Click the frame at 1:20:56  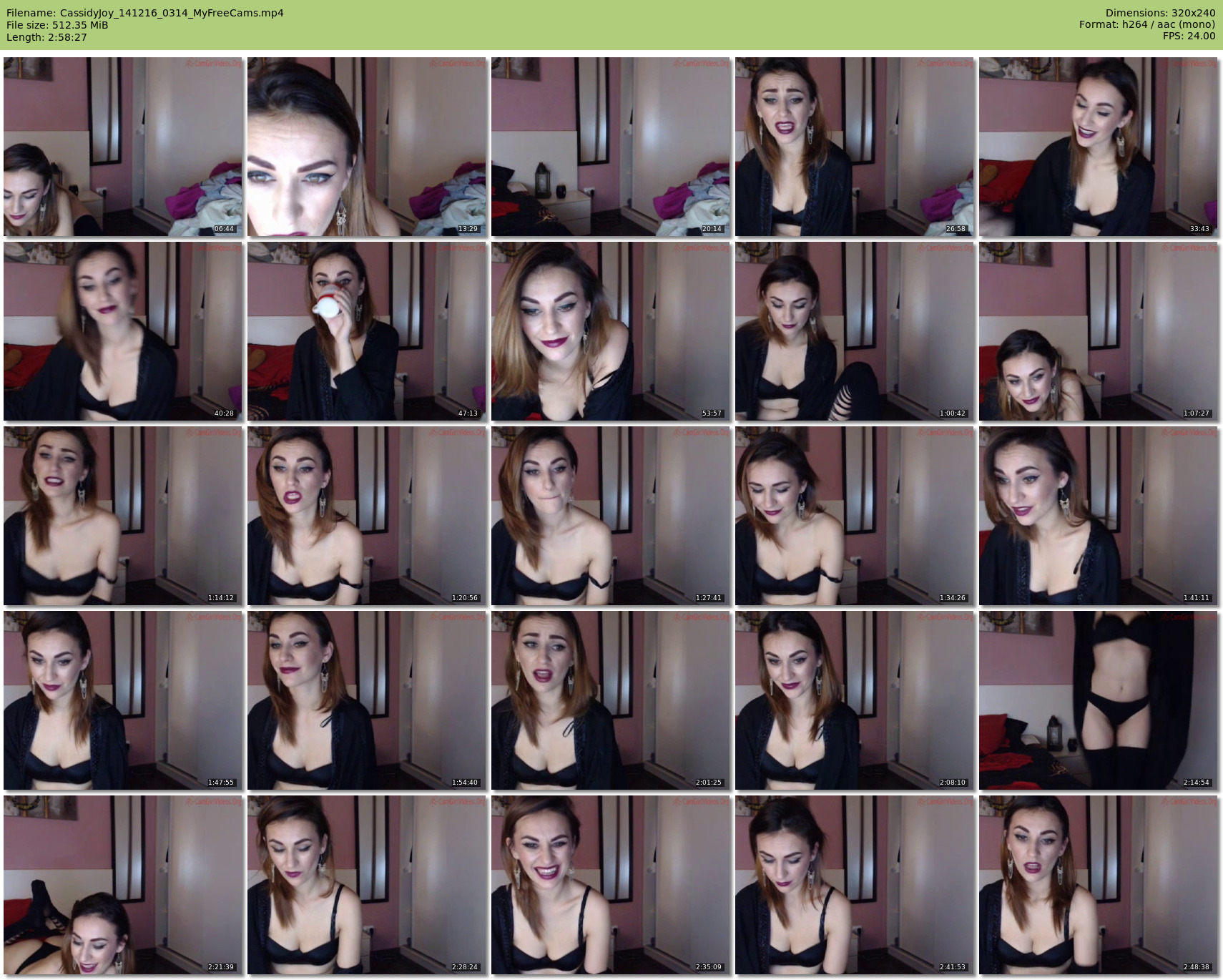pyautogui.click(x=367, y=516)
